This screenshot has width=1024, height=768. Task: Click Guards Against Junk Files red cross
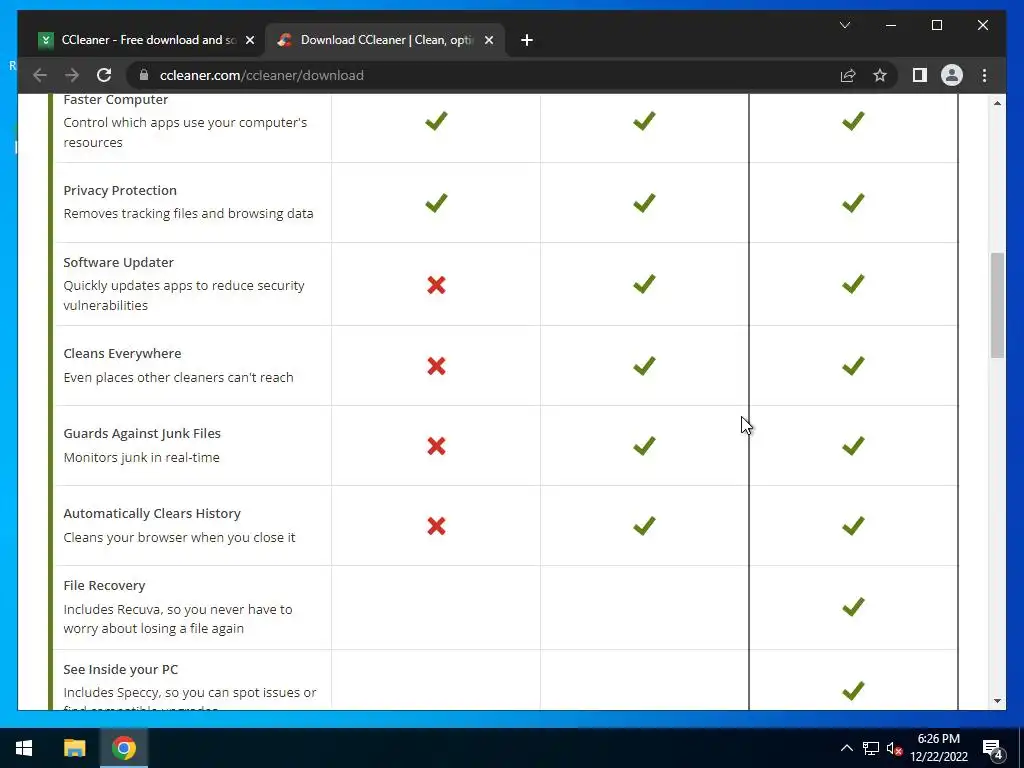436,446
